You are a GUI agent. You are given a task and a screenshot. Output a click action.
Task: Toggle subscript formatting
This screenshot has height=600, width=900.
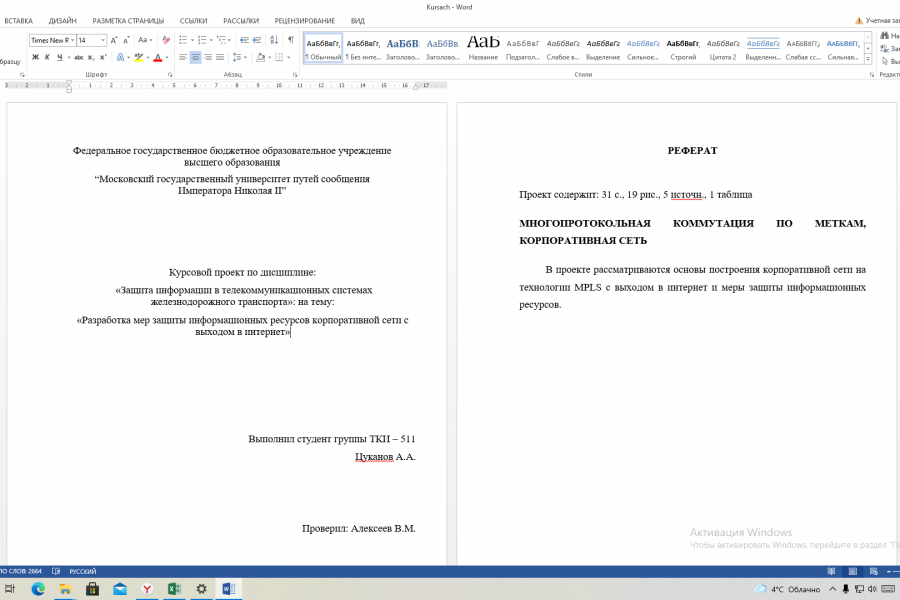[x=91, y=57]
